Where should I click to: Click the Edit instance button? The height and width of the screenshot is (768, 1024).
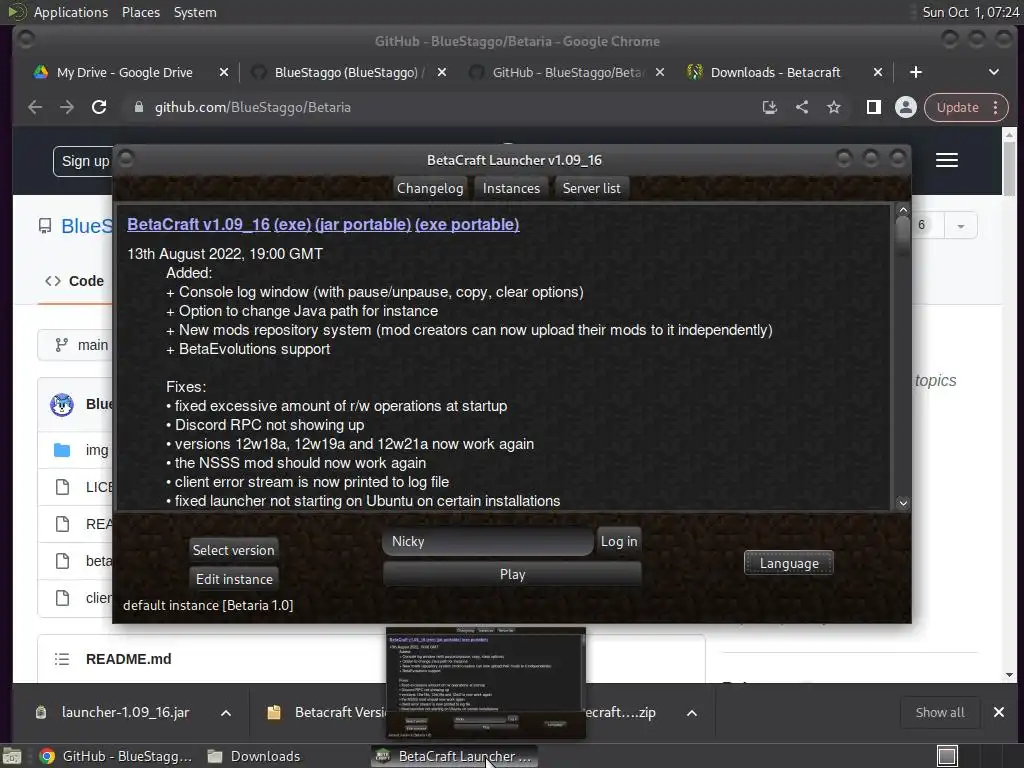[234, 579]
